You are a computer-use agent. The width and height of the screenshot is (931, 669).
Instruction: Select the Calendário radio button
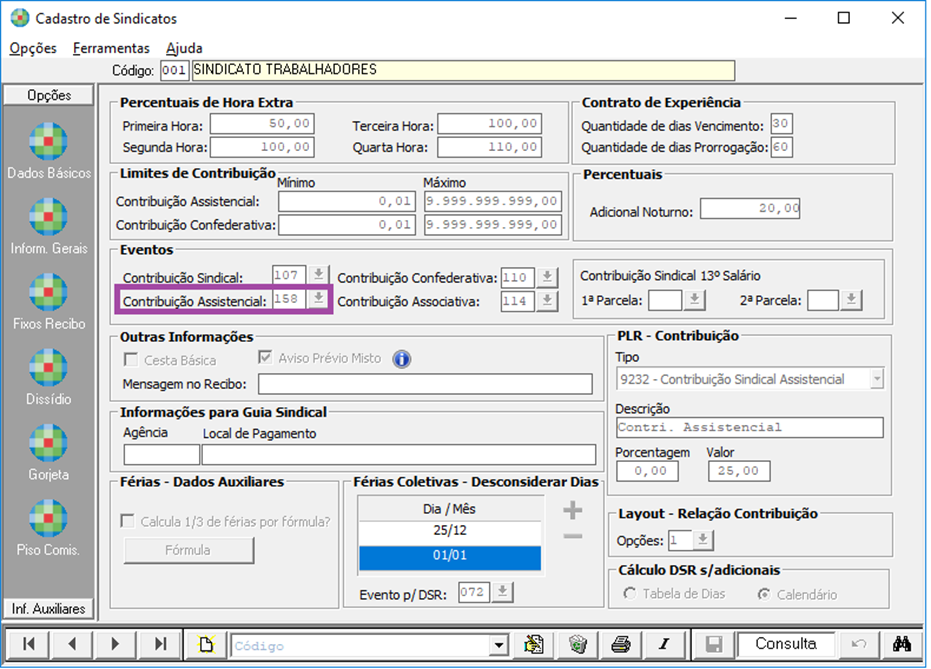tap(764, 594)
